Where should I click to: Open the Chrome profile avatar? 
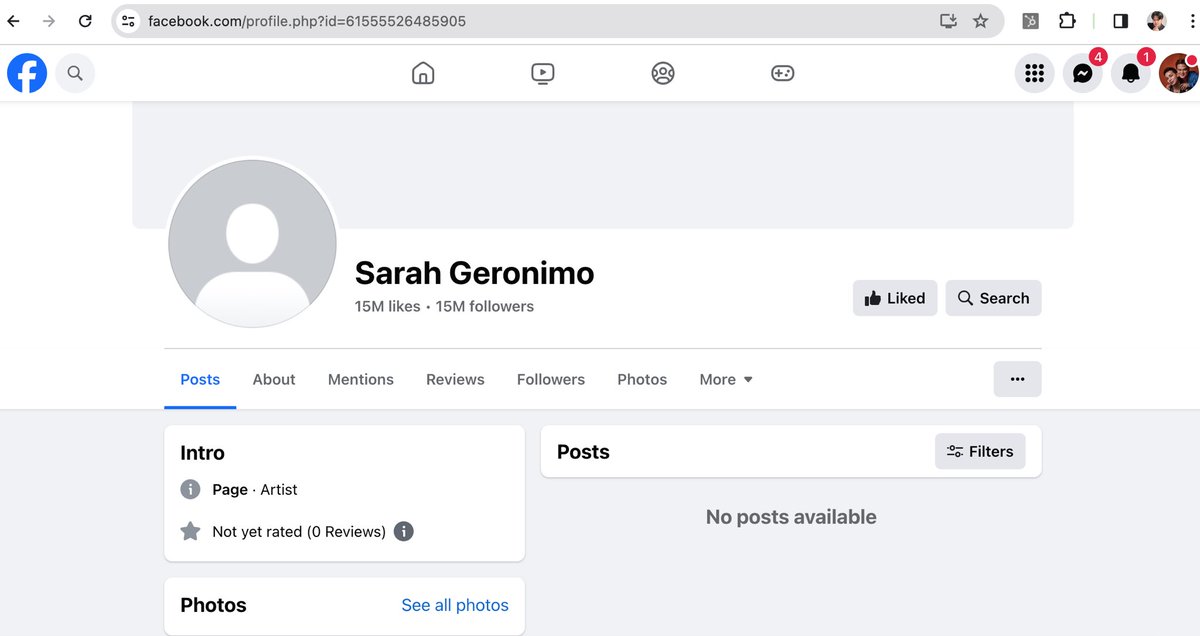coord(1156,21)
